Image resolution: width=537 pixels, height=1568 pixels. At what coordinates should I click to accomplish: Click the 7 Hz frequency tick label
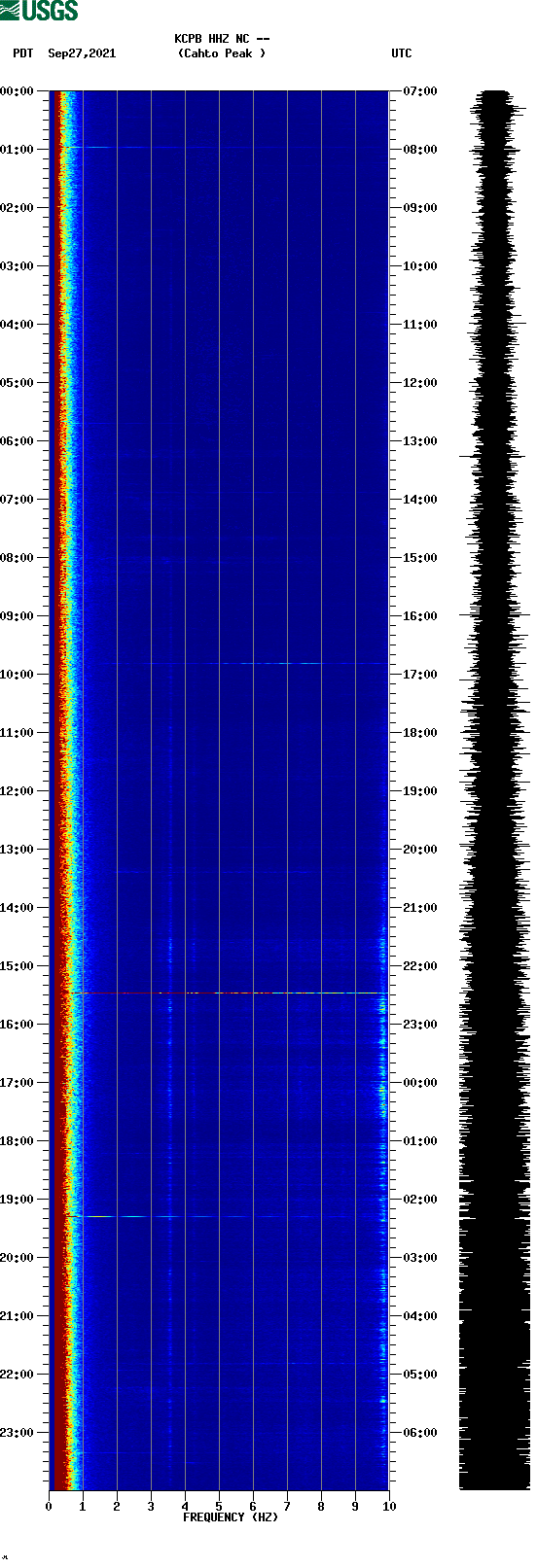[x=287, y=1507]
